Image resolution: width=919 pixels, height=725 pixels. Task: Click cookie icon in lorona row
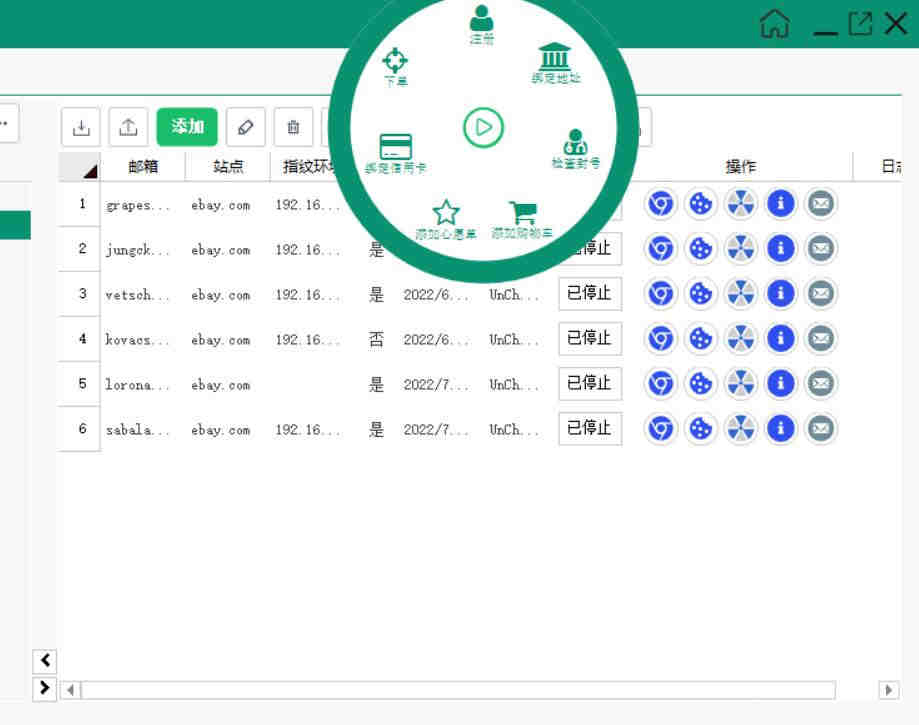click(700, 383)
